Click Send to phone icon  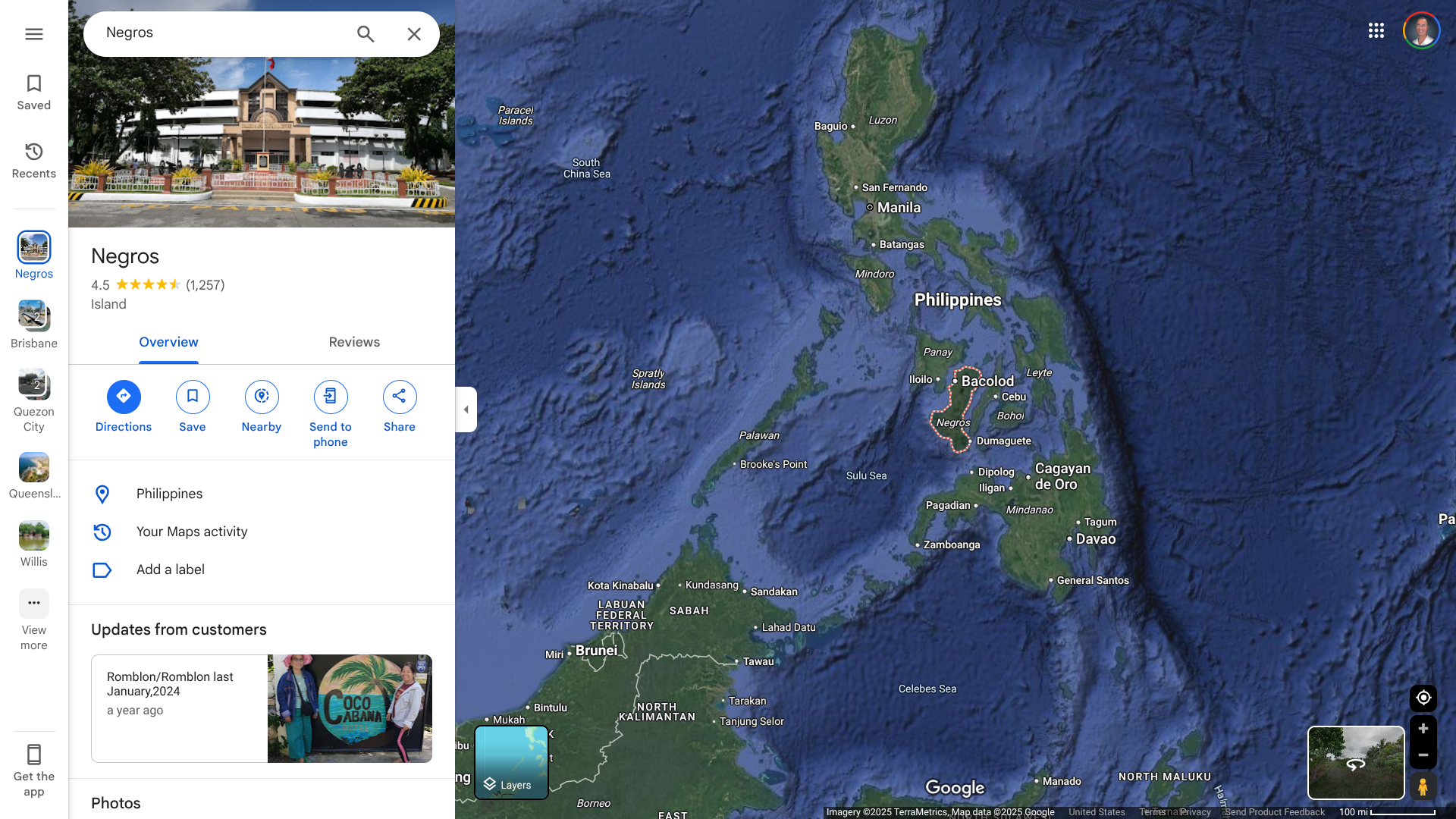tap(331, 397)
